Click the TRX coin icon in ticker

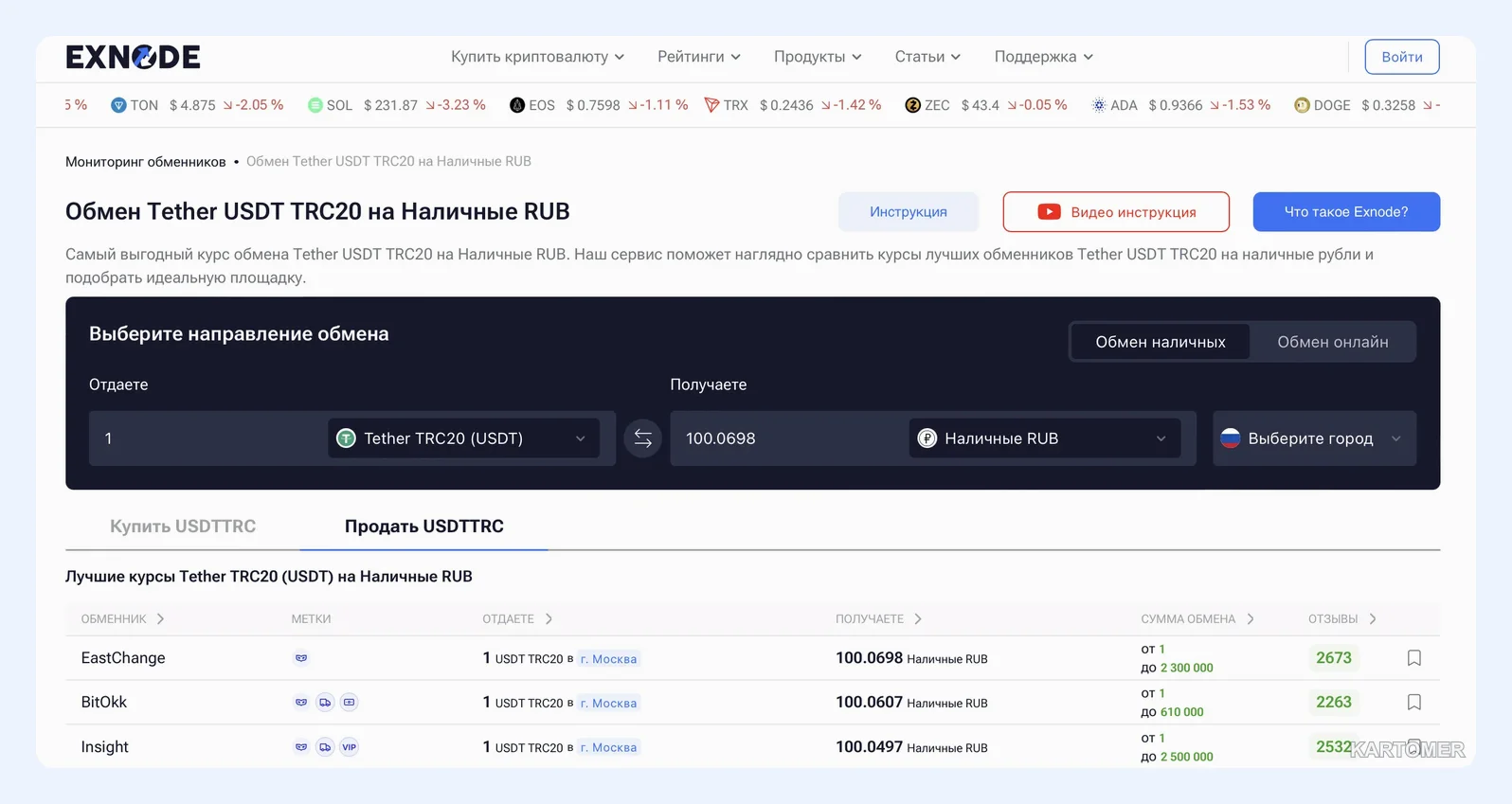[x=711, y=105]
